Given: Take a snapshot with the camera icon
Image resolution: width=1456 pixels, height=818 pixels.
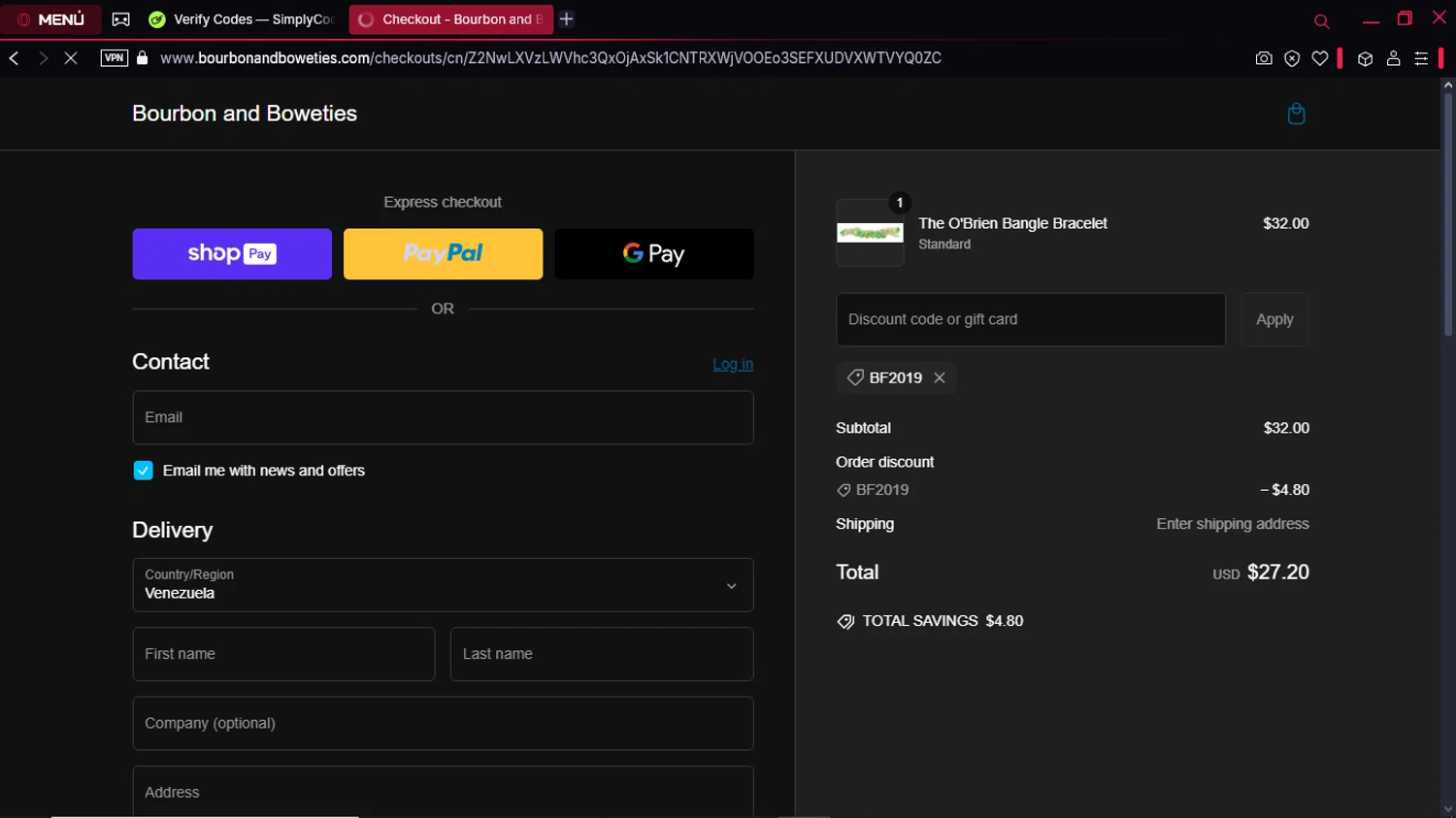Looking at the screenshot, I should [1264, 58].
